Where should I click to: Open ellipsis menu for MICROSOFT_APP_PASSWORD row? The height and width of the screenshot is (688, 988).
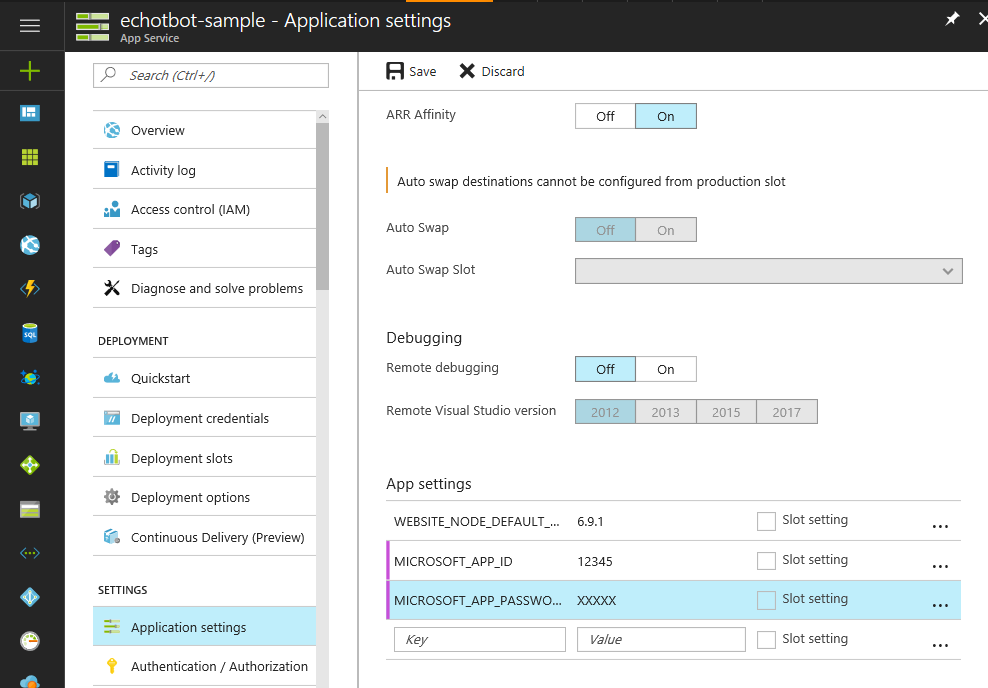coord(940,605)
